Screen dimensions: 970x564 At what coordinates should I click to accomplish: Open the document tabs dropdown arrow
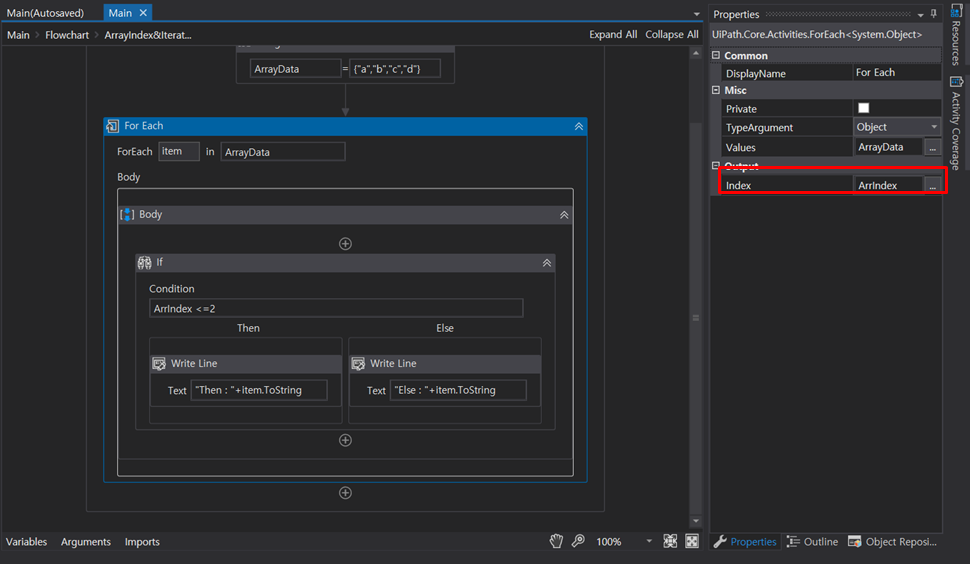click(x=697, y=14)
